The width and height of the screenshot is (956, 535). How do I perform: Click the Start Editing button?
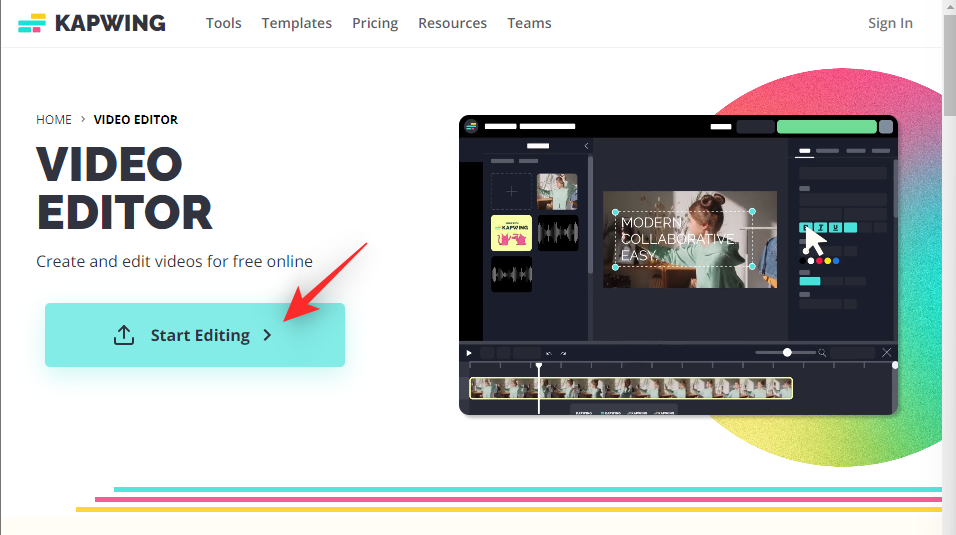pos(194,335)
